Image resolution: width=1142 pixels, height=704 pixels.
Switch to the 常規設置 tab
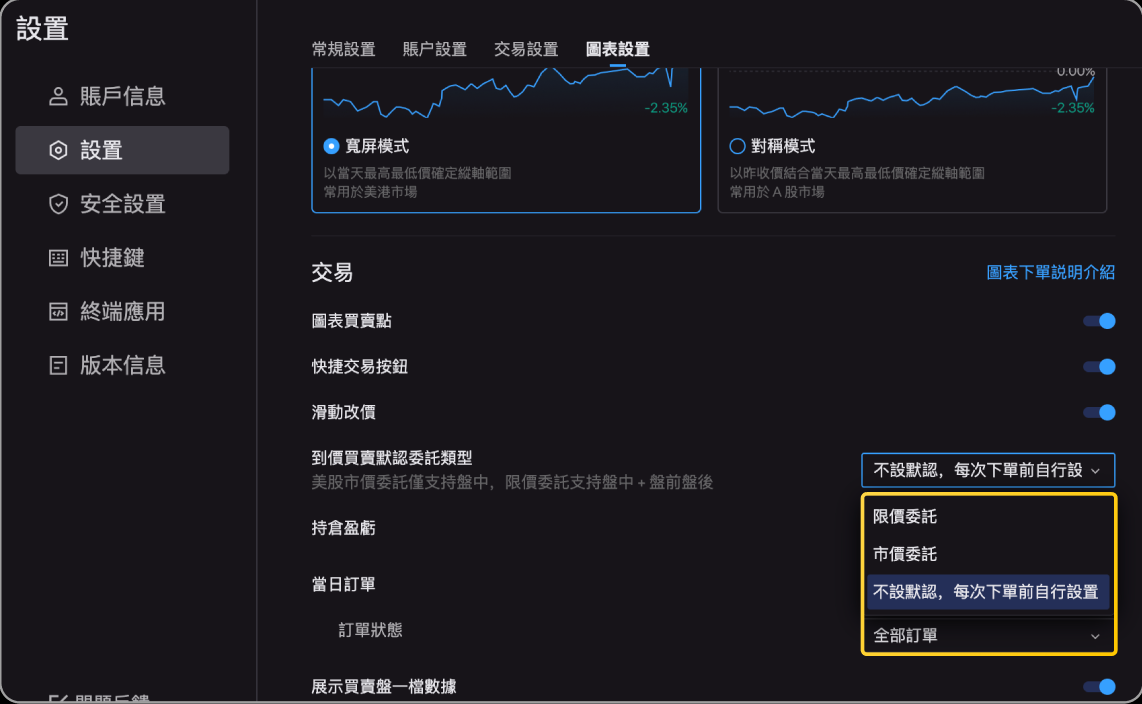click(343, 49)
